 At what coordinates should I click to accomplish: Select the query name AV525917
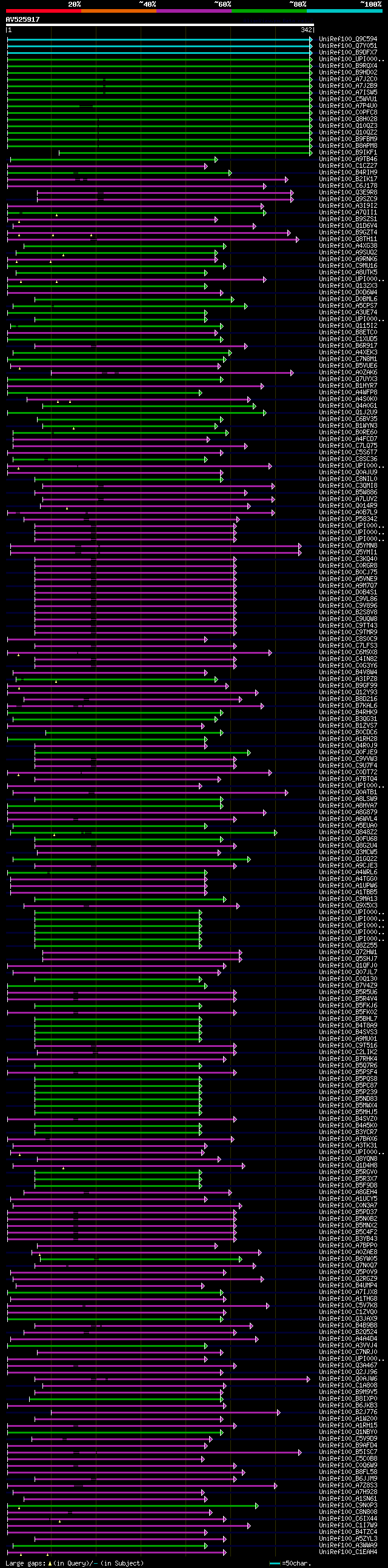tap(22, 19)
